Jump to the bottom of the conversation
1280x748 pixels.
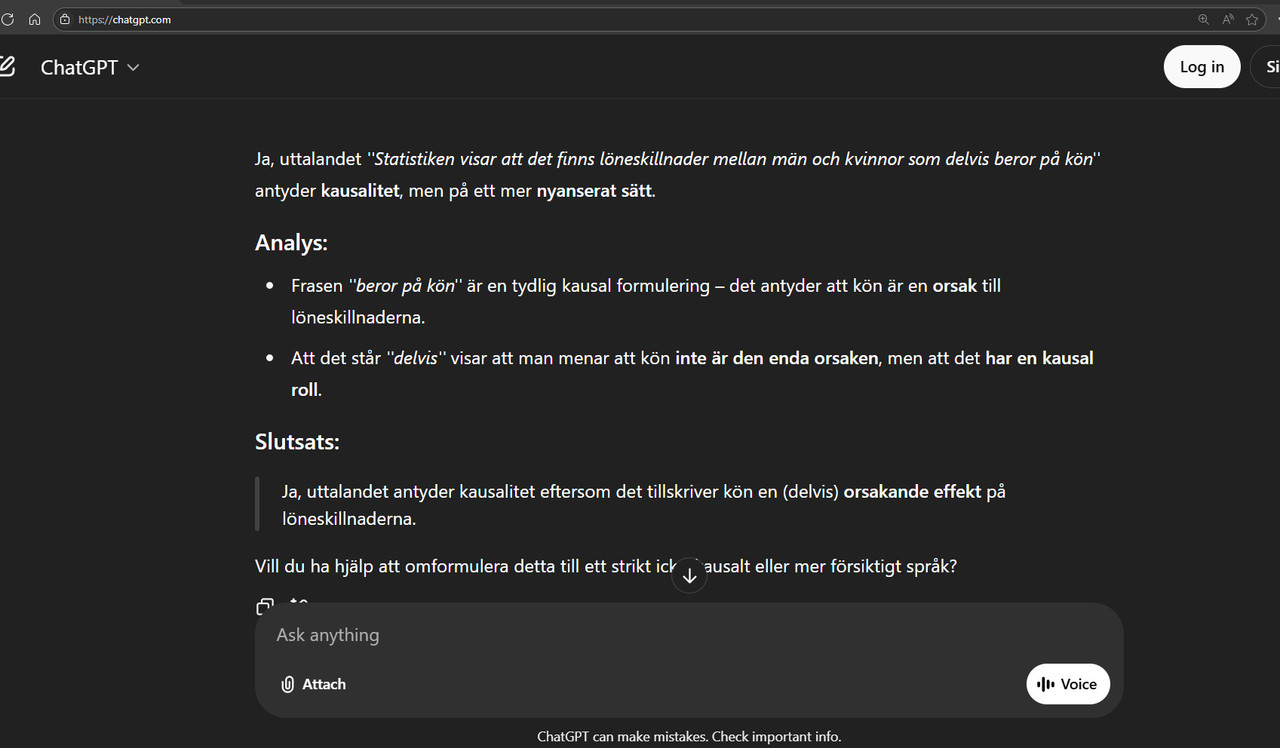689,575
